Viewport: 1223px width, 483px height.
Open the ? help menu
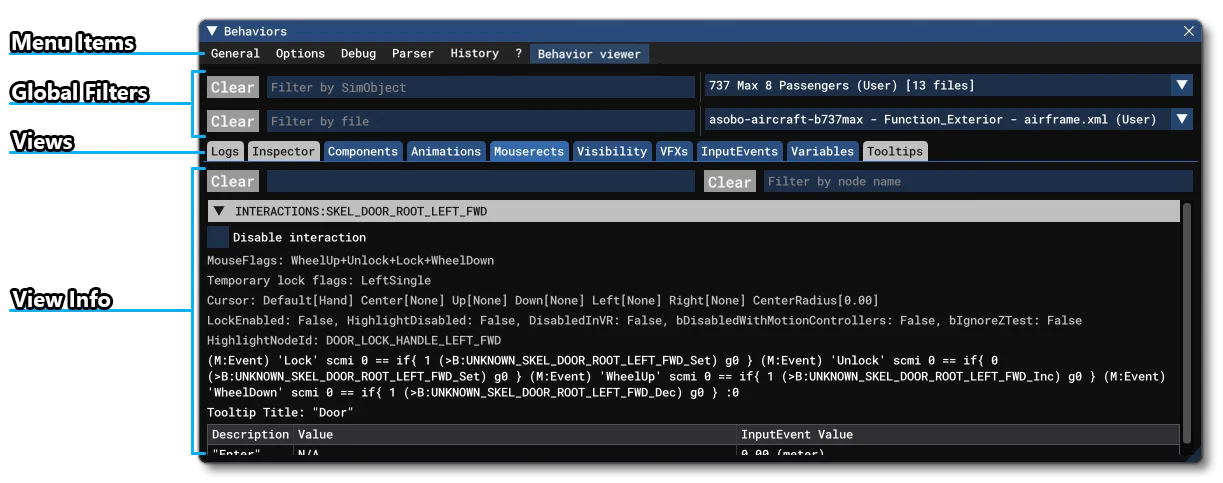518,54
